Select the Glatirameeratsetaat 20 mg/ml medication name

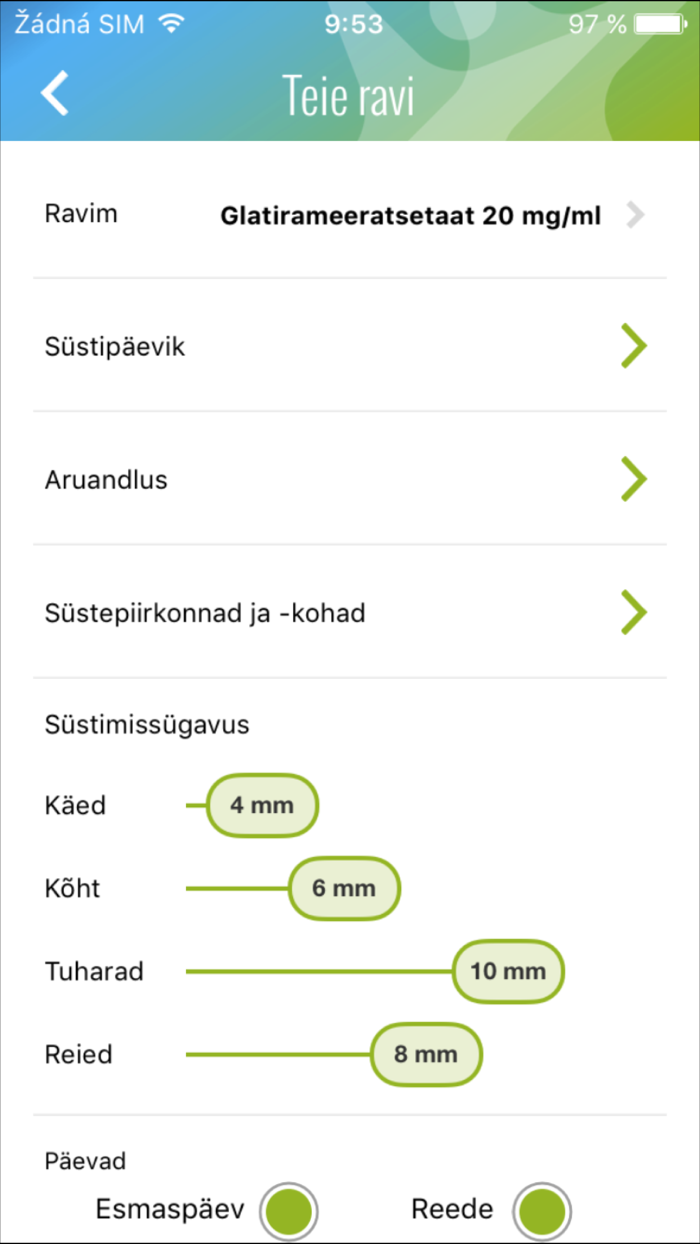coord(410,215)
